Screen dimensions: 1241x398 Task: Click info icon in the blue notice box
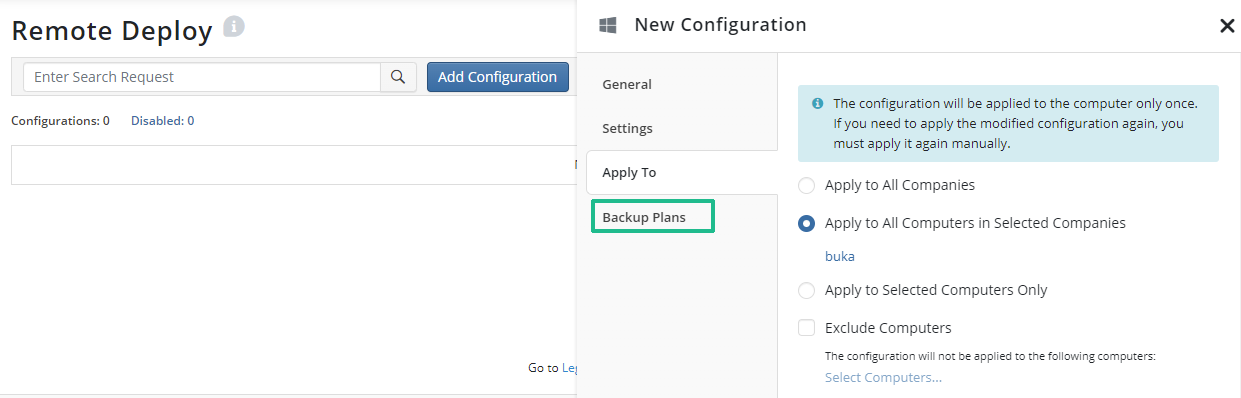pyautogui.click(x=817, y=103)
